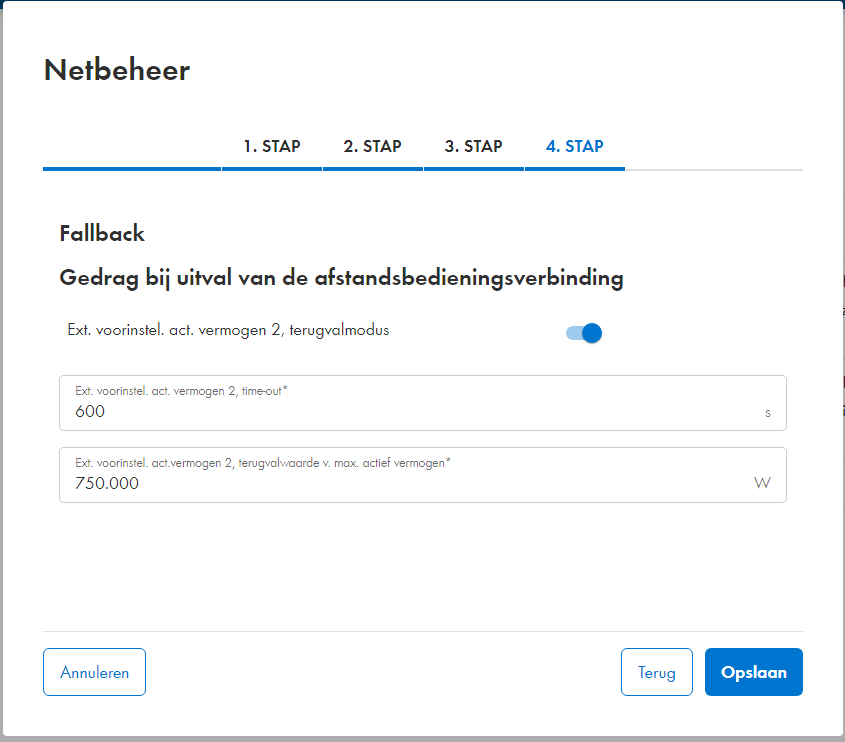Switch to the 2. STAP tab
The width and height of the screenshot is (845, 742).
click(372, 146)
